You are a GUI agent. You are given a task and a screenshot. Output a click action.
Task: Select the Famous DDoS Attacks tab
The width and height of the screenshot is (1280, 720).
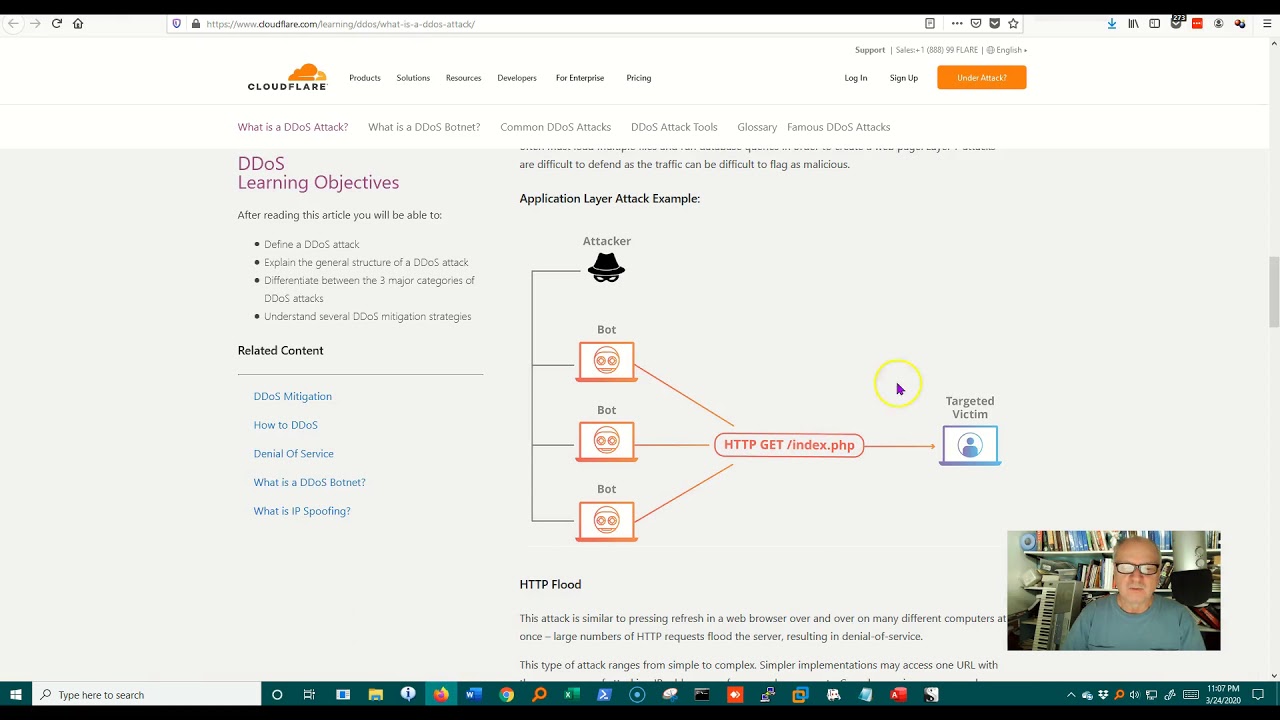pos(838,127)
